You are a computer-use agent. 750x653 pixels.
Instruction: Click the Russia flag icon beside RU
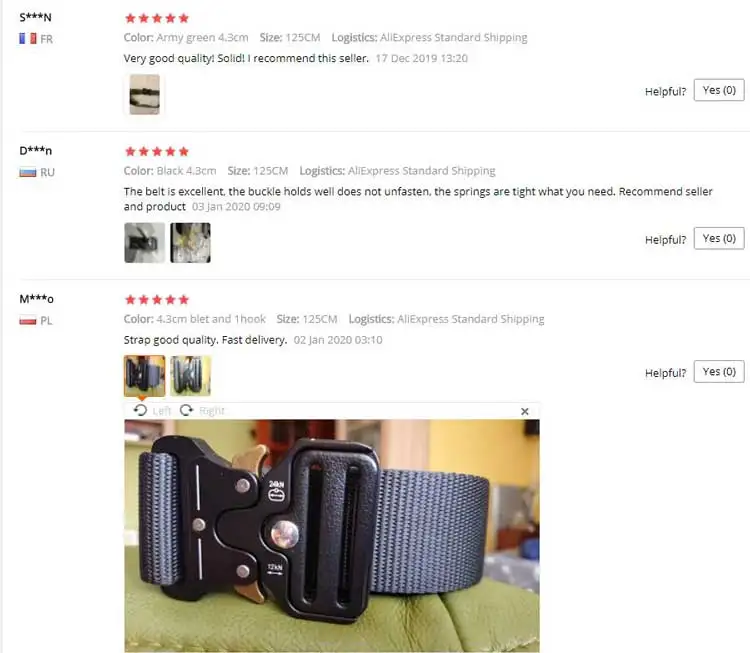28,172
